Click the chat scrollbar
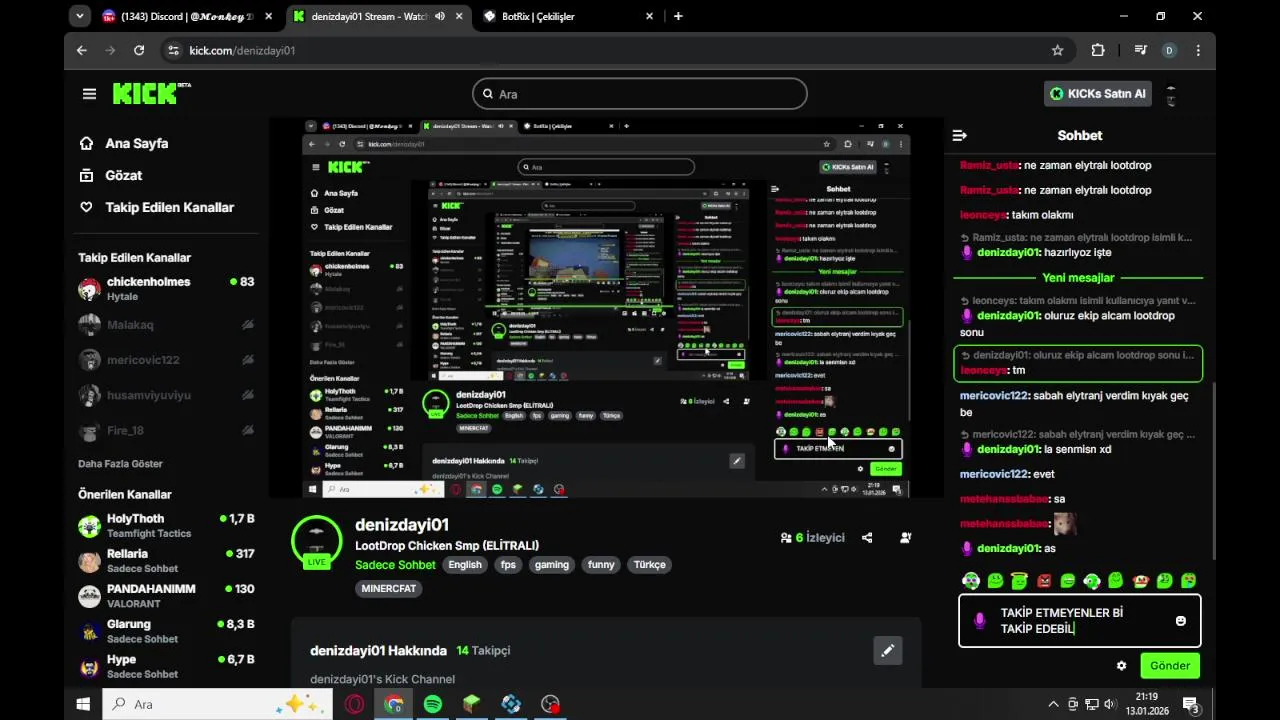 click(1213, 470)
